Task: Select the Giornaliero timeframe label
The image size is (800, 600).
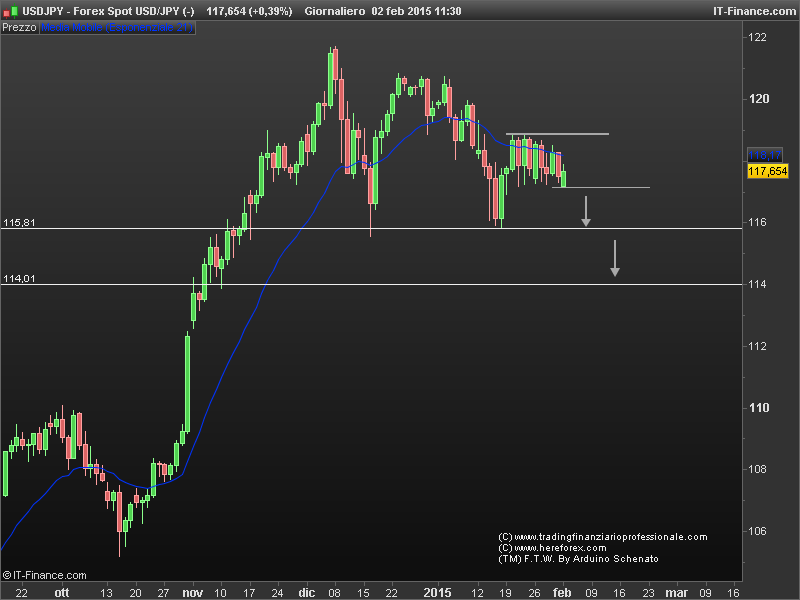Action: click(x=335, y=11)
